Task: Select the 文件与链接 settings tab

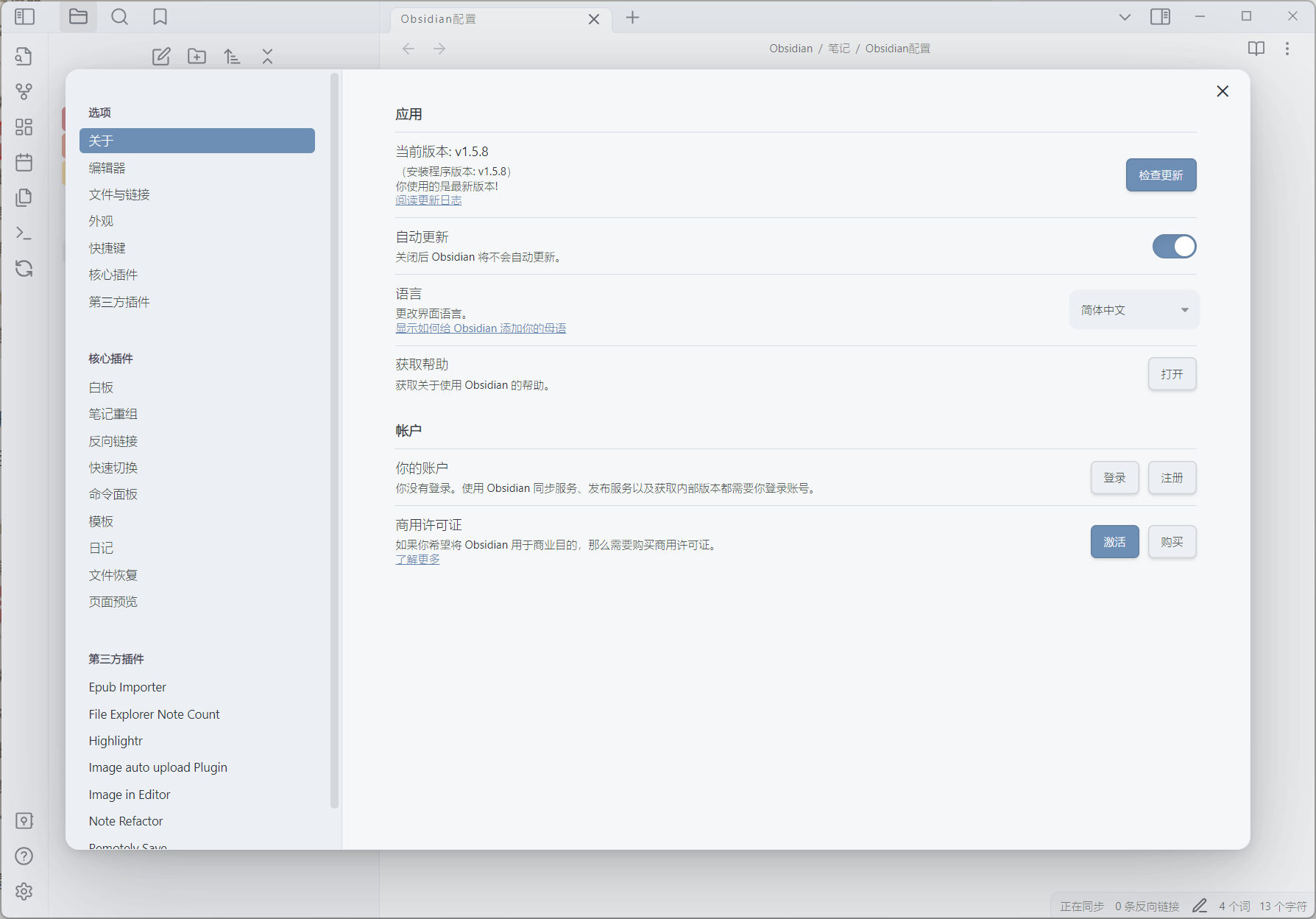Action: 197,194
